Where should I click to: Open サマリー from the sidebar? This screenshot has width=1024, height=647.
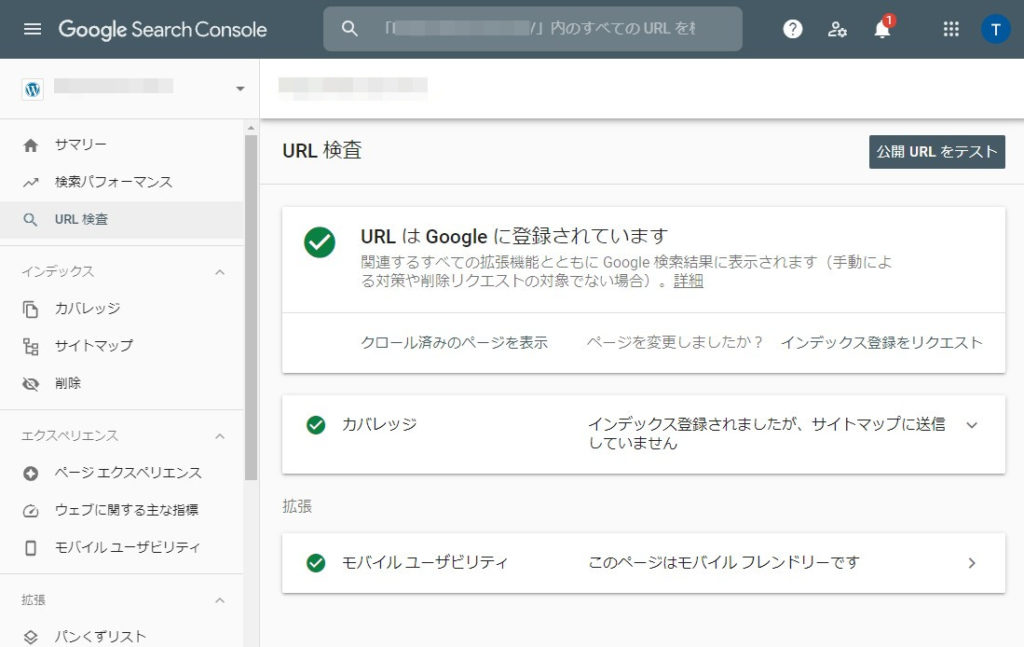80,145
